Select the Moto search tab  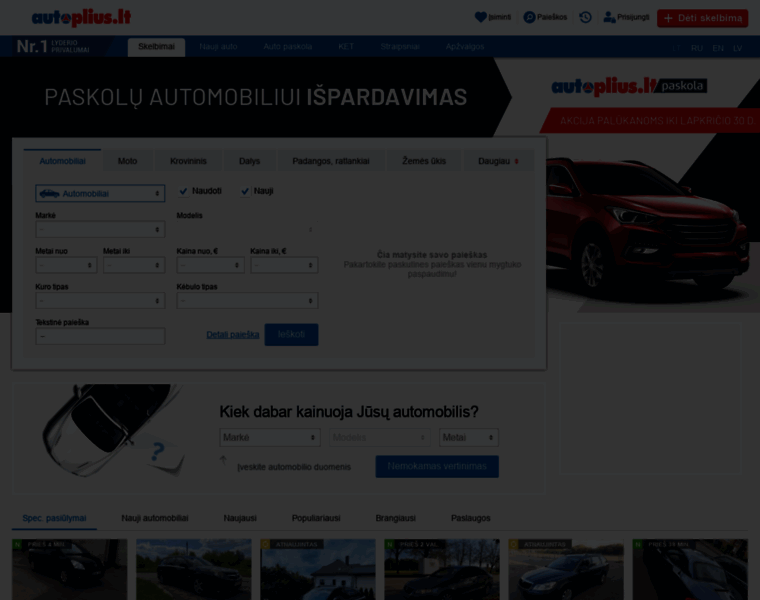coord(127,161)
